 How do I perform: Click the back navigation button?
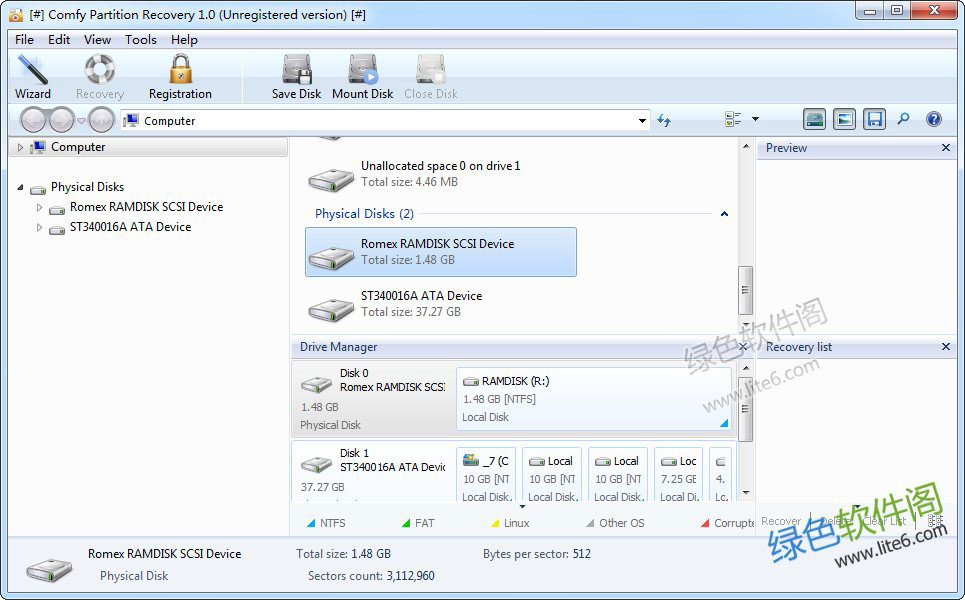(x=34, y=120)
